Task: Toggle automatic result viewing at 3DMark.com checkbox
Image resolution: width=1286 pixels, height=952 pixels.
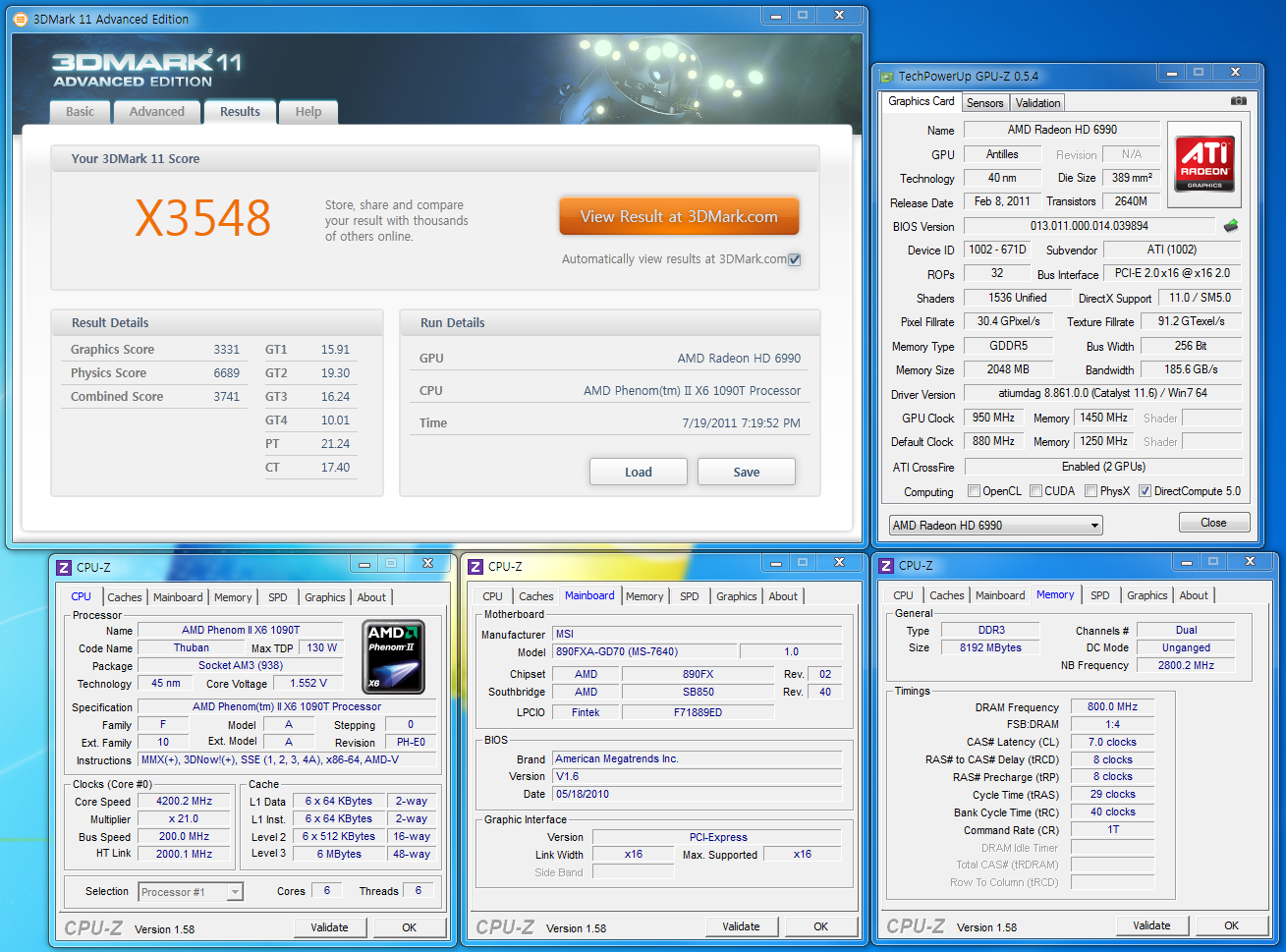Action: pyautogui.click(x=795, y=259)
